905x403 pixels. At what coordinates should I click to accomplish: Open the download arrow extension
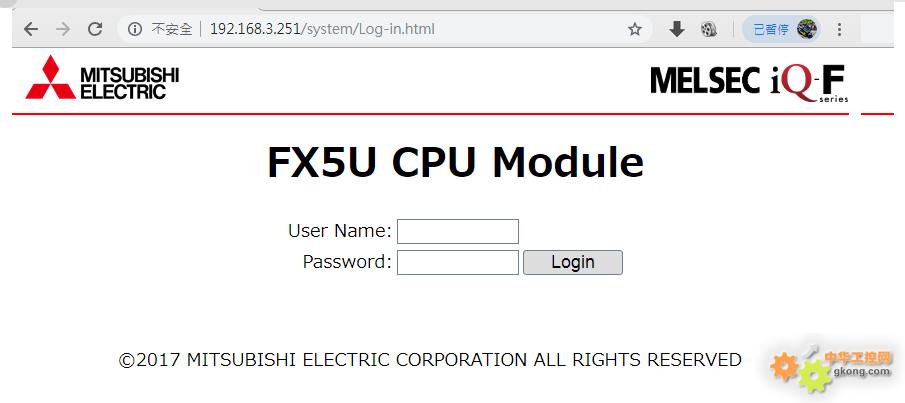click(676, 29)
